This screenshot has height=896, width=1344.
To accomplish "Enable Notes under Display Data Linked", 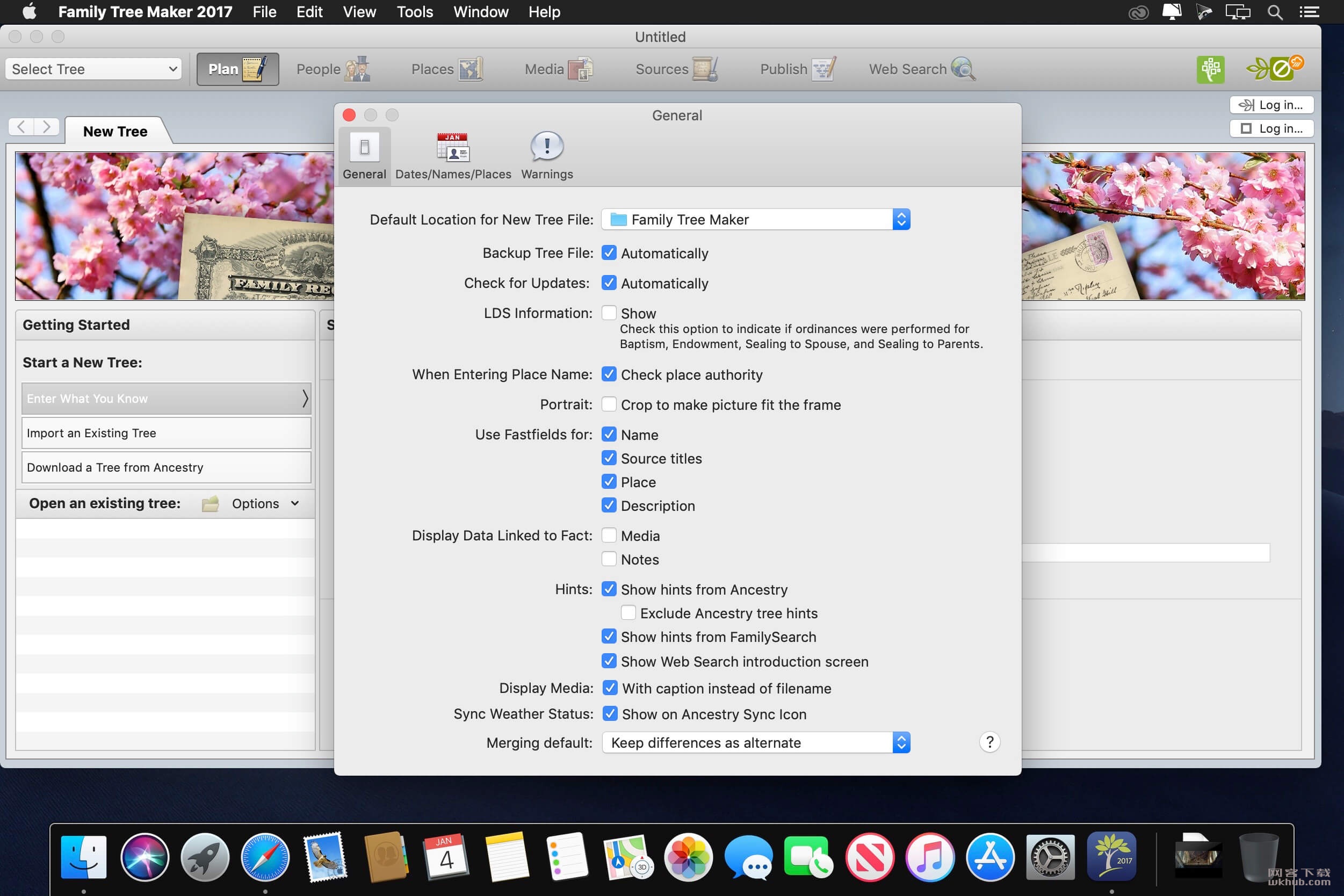I will (609, 559).
